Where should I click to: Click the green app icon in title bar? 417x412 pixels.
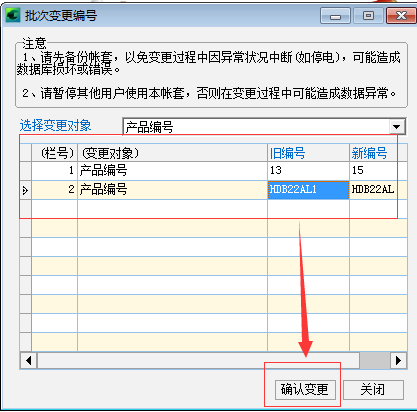[13, 15]
